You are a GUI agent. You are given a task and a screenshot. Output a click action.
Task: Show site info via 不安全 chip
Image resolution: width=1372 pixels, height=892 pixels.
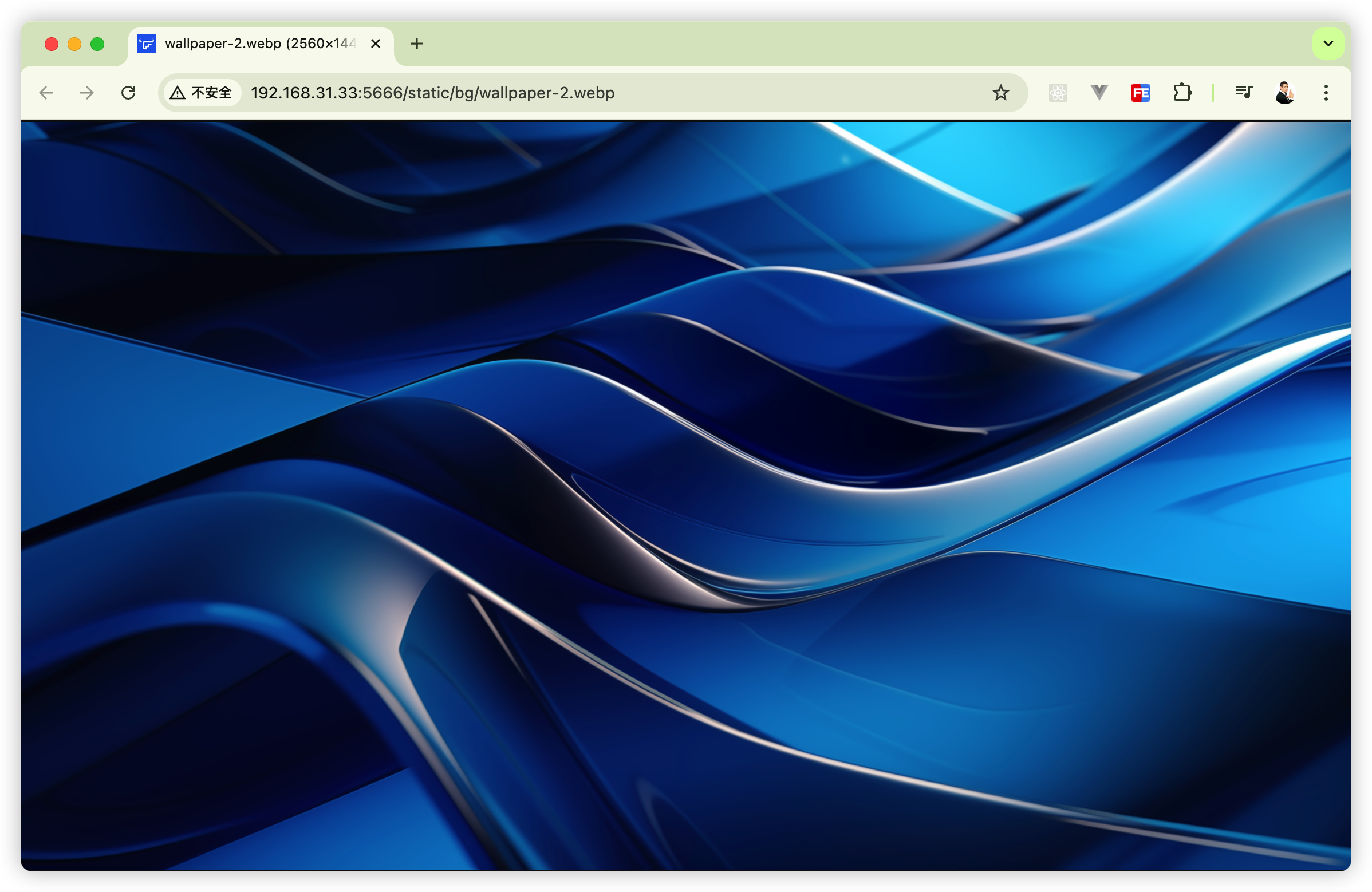[x=202, y=93]
